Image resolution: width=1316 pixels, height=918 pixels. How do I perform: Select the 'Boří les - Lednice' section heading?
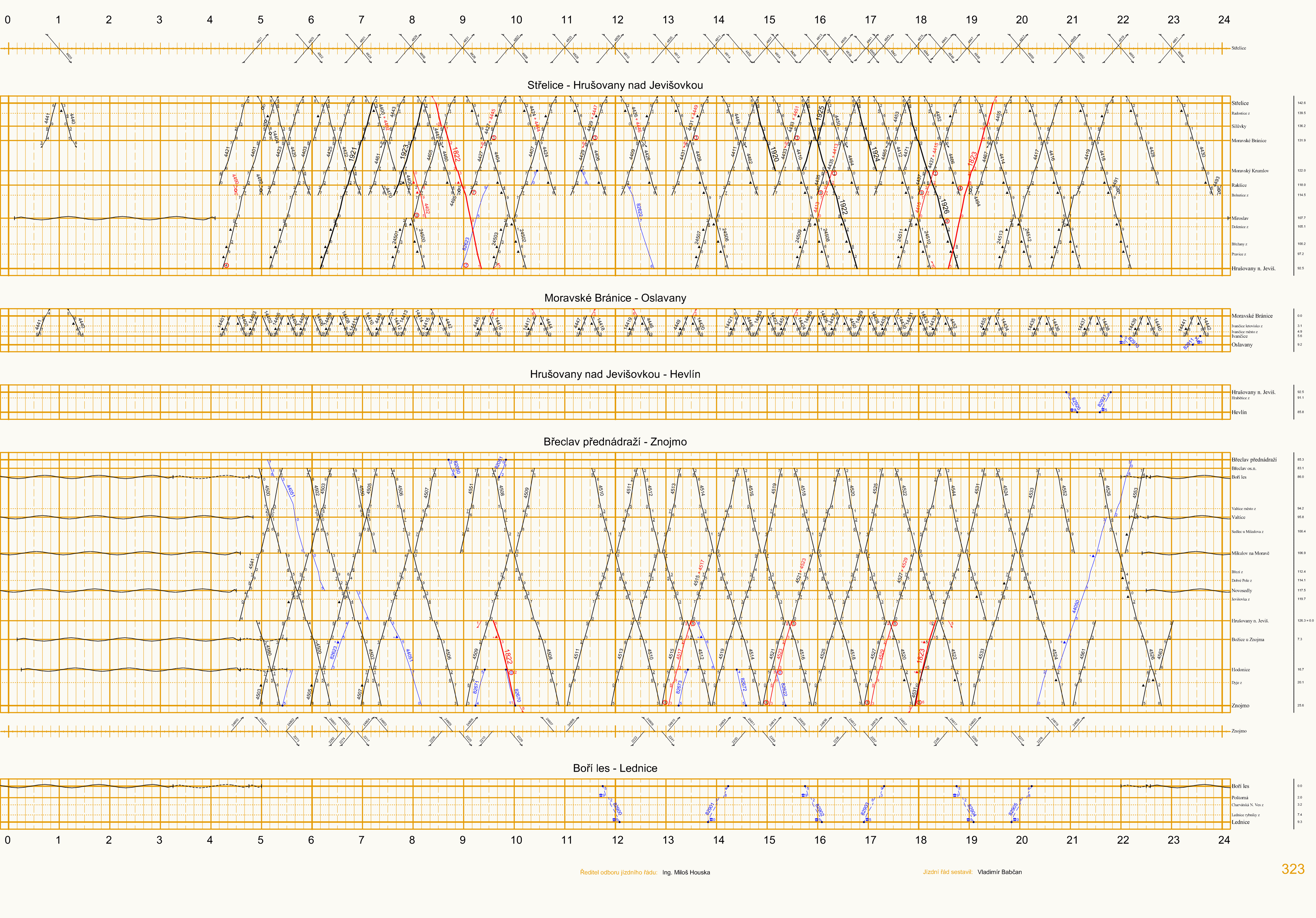point(615,768)
